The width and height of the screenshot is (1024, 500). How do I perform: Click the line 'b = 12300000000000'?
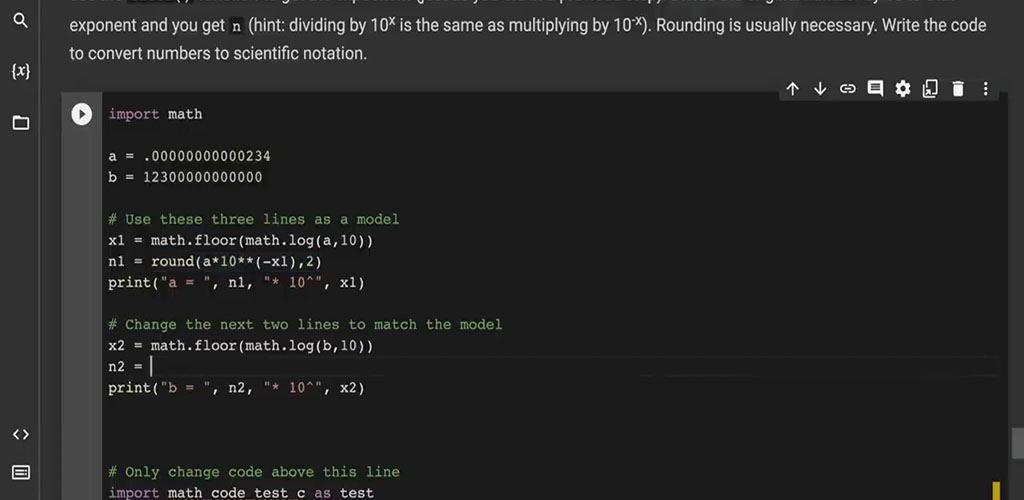pos(185,178)
